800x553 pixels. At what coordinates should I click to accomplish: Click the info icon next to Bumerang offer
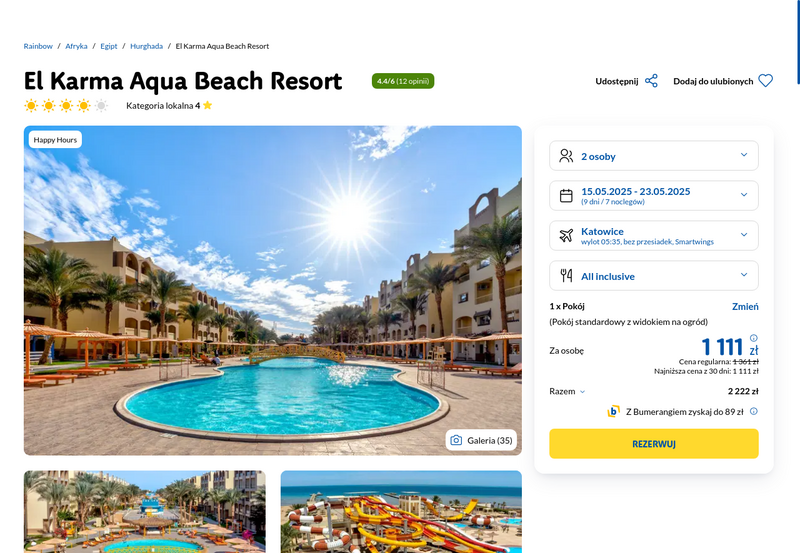754,411
